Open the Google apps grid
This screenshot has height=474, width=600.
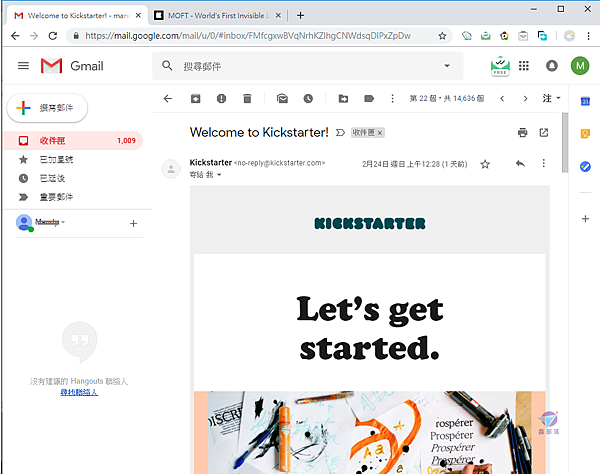click(523, 66)
